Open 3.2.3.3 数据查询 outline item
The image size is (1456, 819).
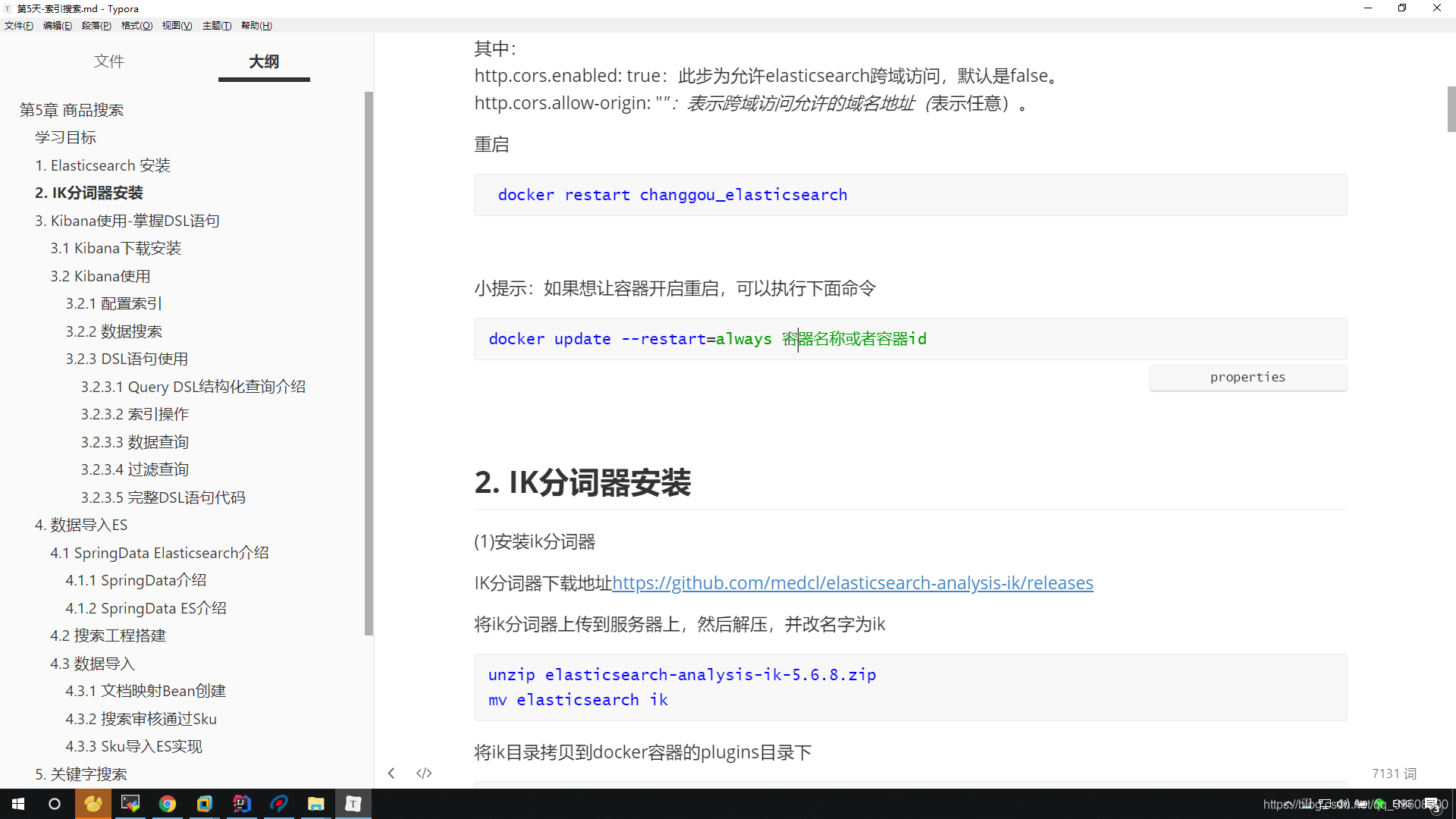tap(135, 442)
